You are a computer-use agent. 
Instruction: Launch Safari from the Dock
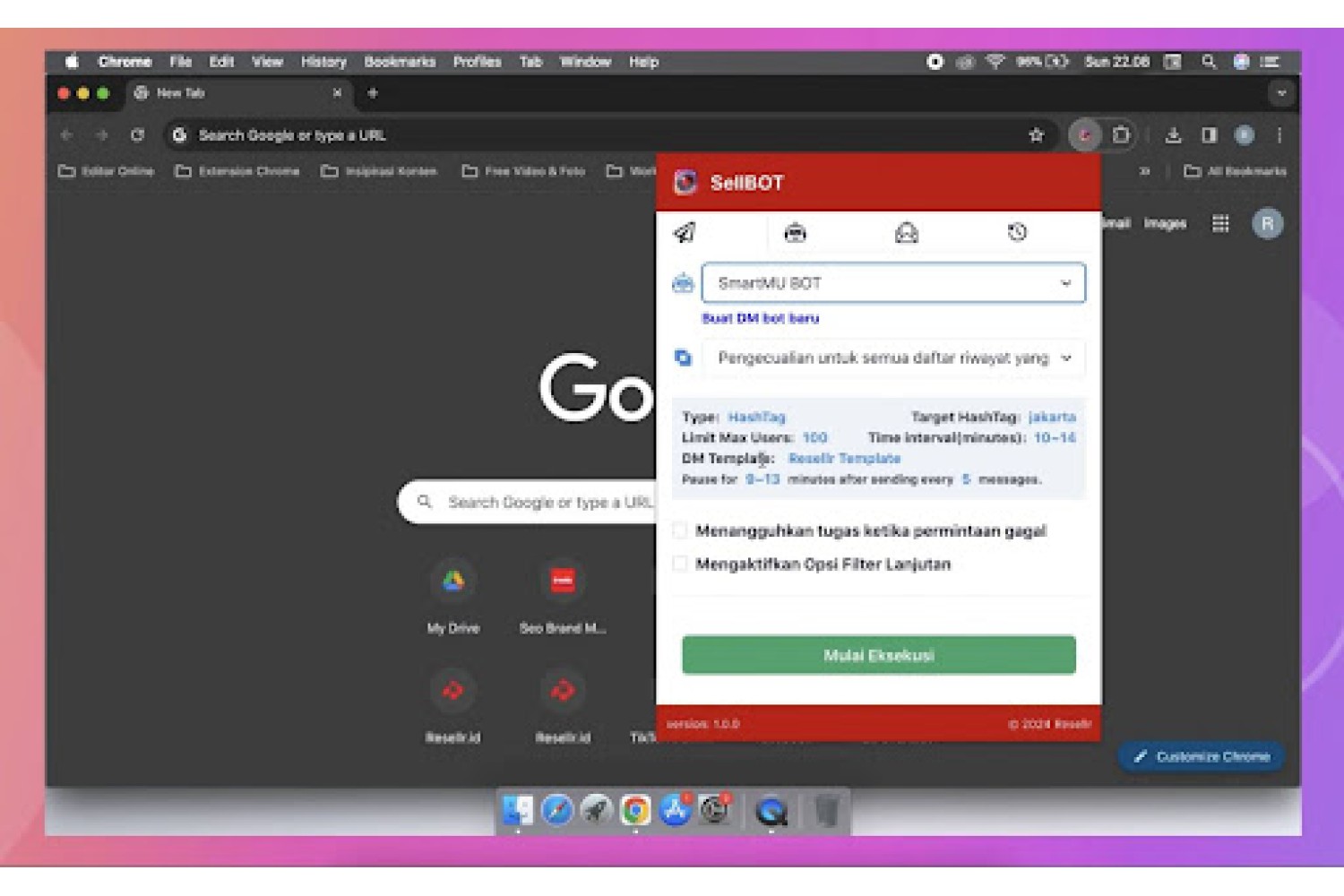pos(557,811)
